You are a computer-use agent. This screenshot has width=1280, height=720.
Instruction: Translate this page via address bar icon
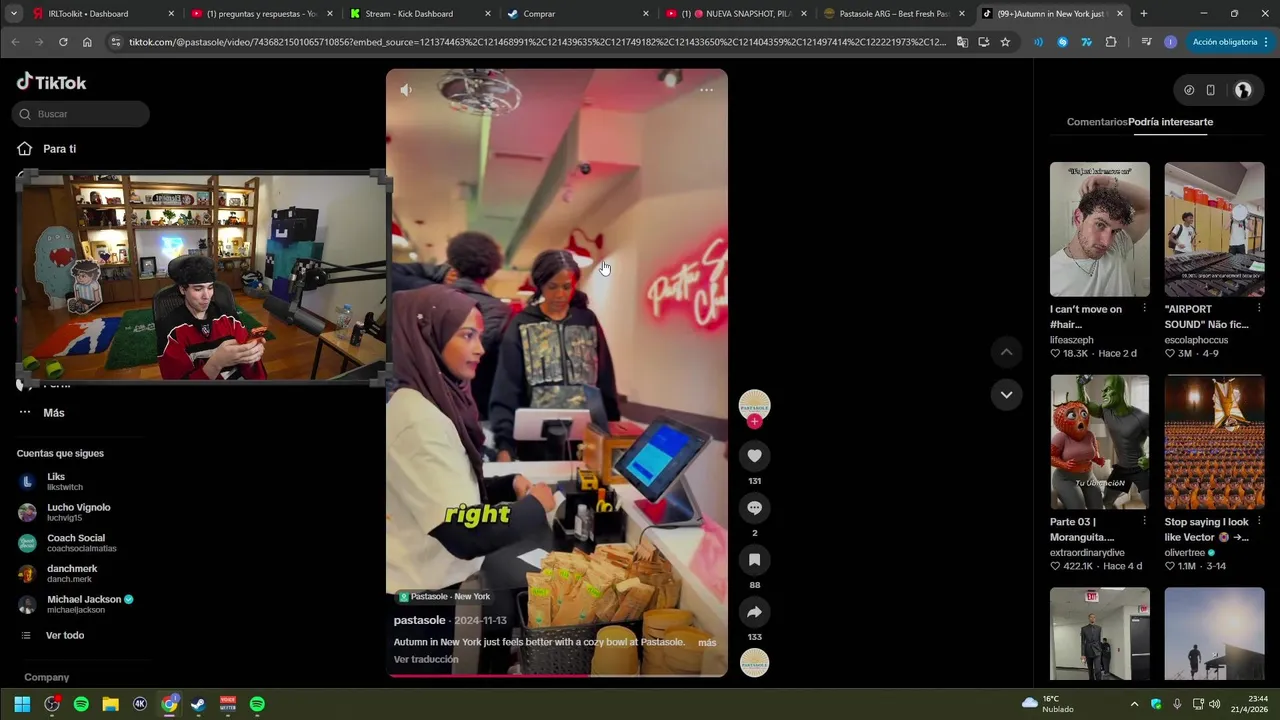coord(962,42)
